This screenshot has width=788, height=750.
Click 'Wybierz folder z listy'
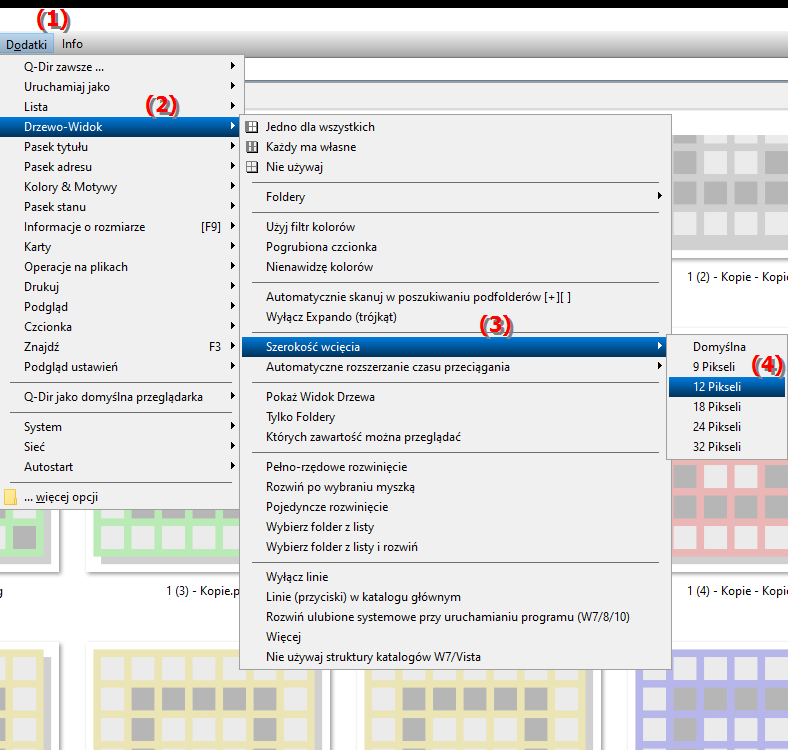(x=455, y=527)
